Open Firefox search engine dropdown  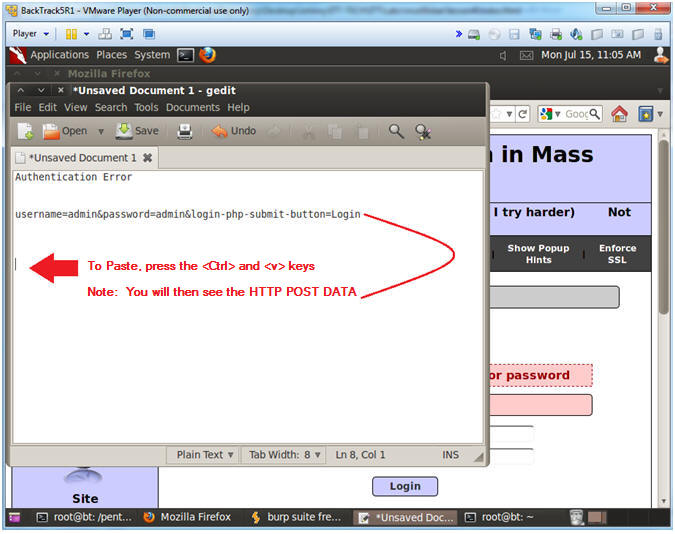(x=551, y=114)
